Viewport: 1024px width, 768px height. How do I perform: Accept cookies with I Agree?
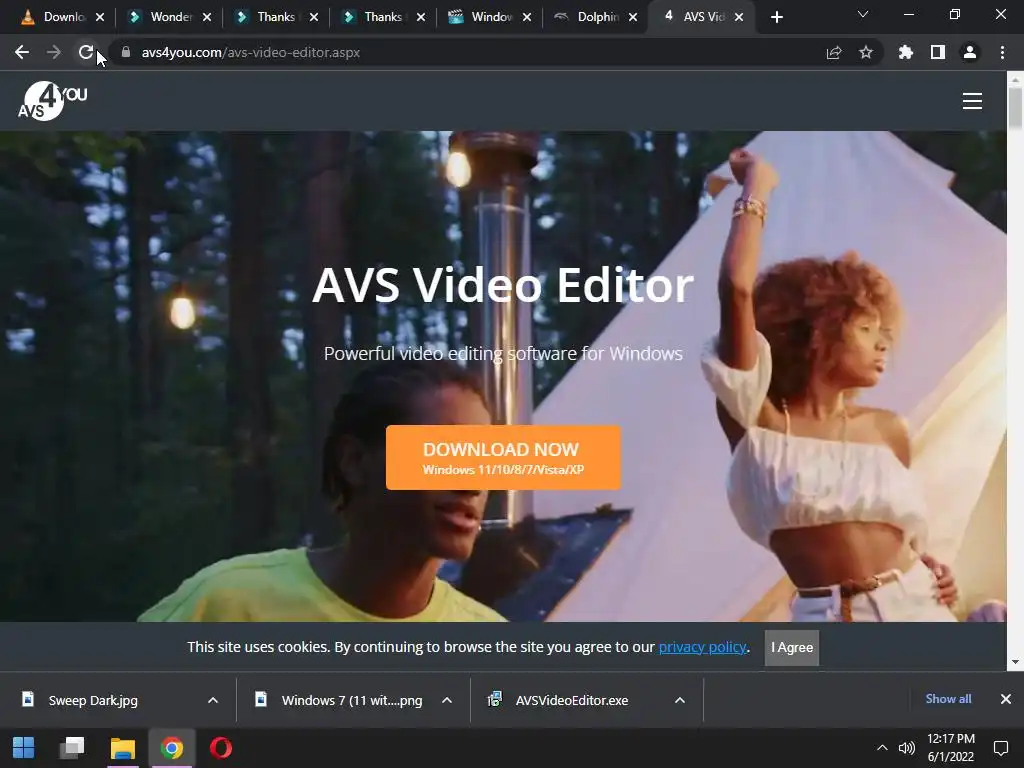[792, 647]
